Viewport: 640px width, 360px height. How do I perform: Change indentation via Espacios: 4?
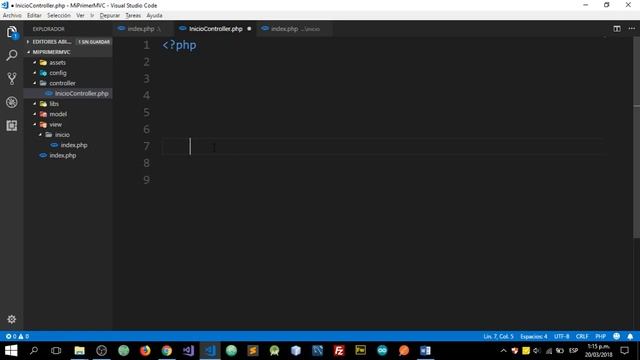pyautogui.click(x=533, y=336)
